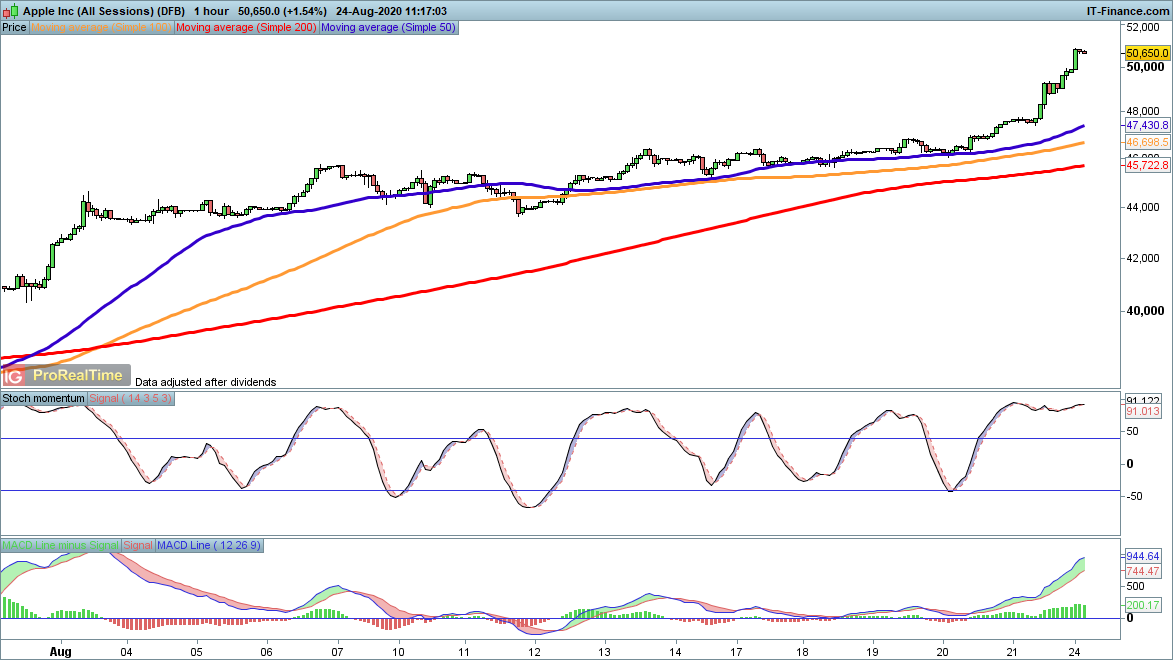Click the blue 47,430.8 moving average tag
The width and height of the screenshot is (1173, 660).
pos(1147,126)
